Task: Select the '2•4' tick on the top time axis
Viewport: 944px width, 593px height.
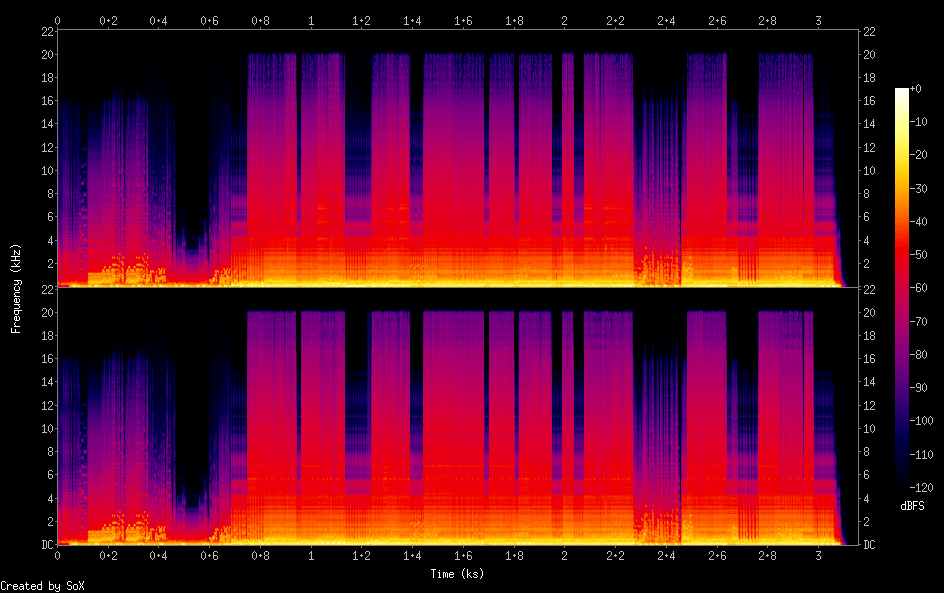Action: 666,20
